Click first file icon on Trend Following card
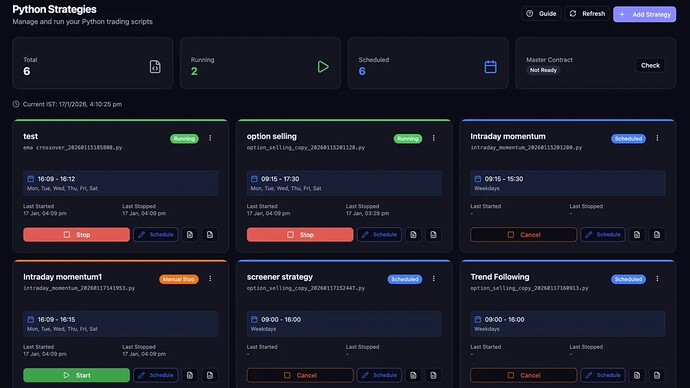690x388 pixels. (x=637, y=375)
